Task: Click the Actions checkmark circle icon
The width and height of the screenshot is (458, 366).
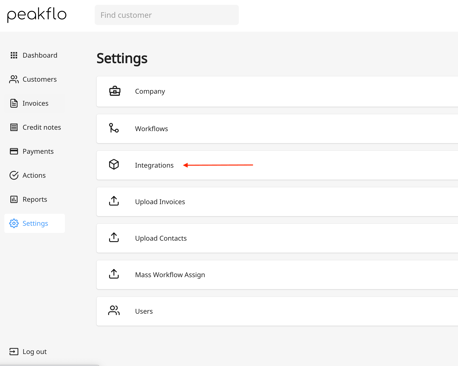Action: click(x=14, y=175)
